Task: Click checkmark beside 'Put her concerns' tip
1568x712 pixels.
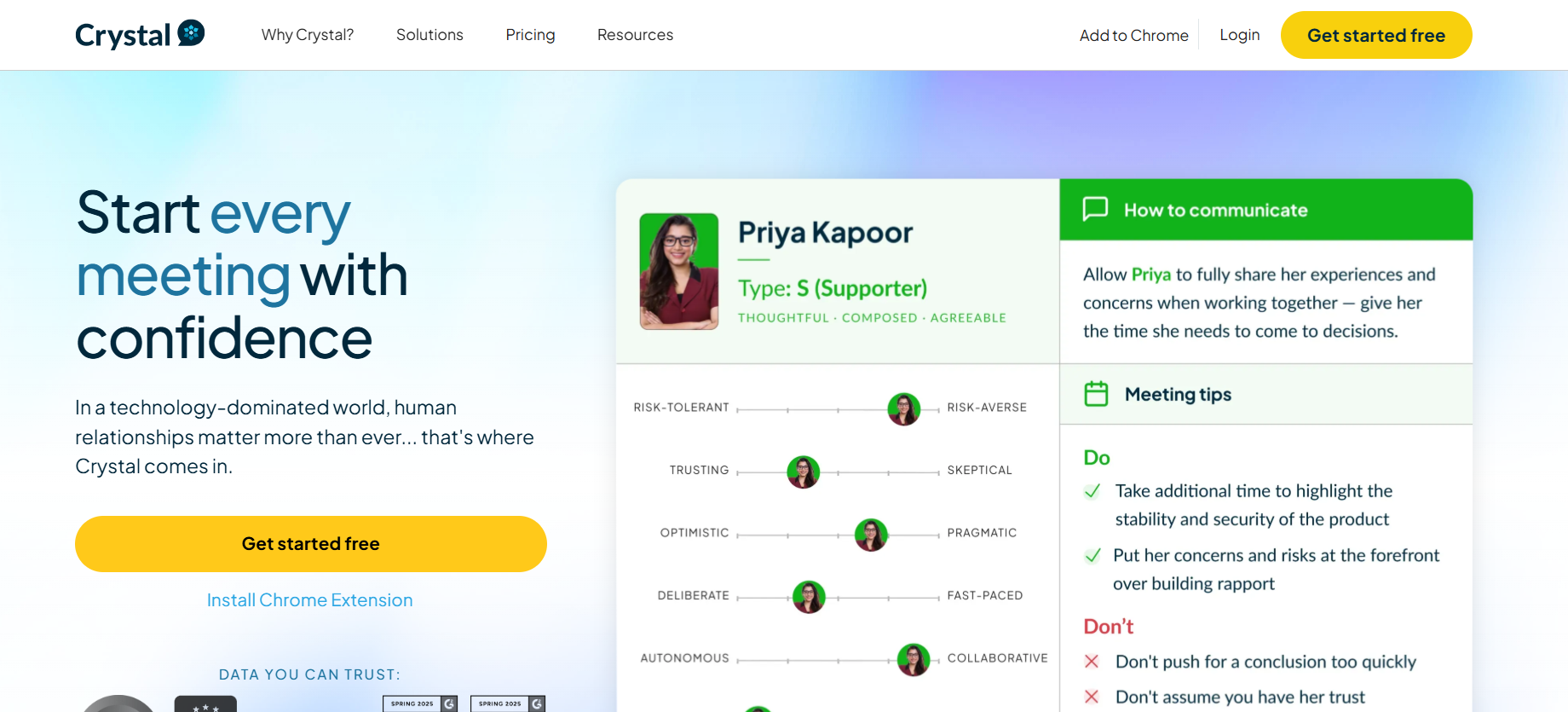Action: click(x=1092, y=556)
